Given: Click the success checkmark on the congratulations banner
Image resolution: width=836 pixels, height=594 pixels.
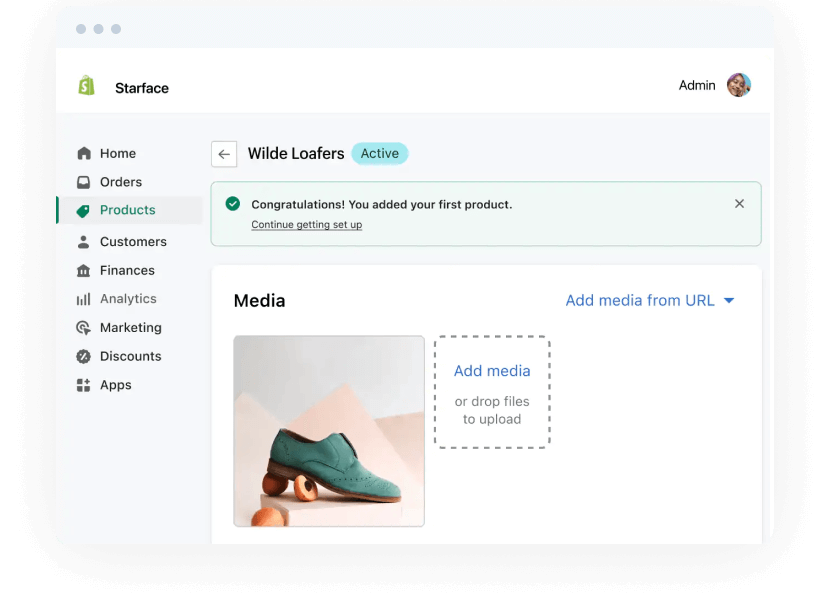Looking at the screenshot, I should (232, 203).
